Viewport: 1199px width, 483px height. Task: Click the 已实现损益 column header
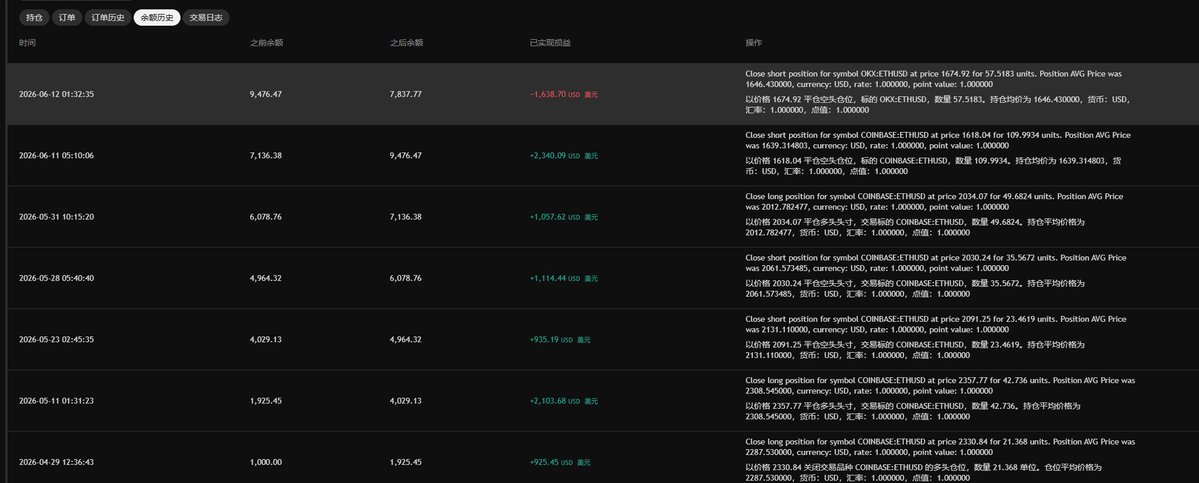tap(550, 43)
